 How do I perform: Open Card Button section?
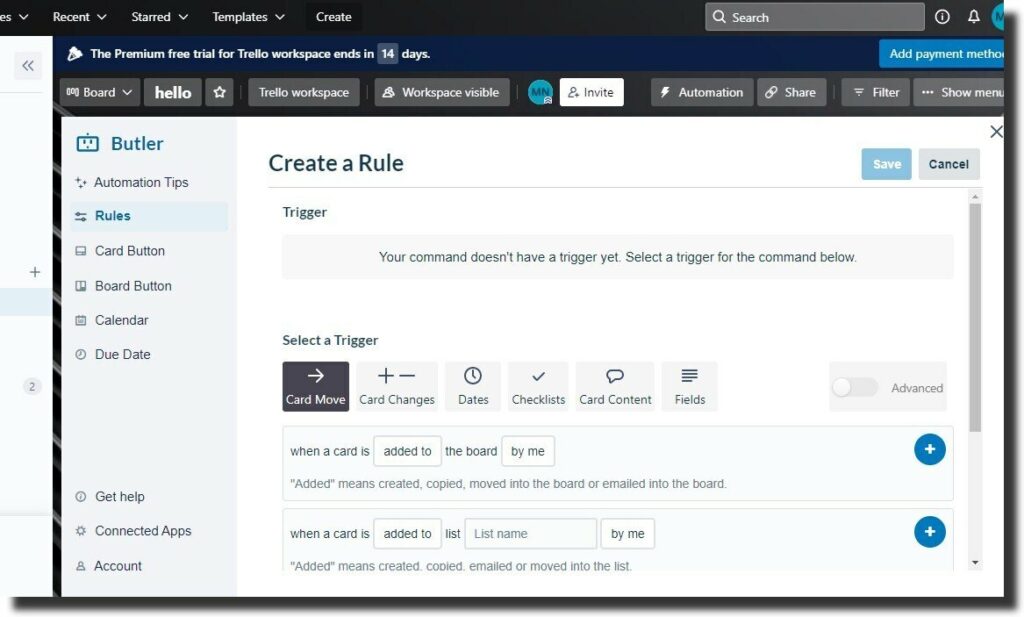129,251
